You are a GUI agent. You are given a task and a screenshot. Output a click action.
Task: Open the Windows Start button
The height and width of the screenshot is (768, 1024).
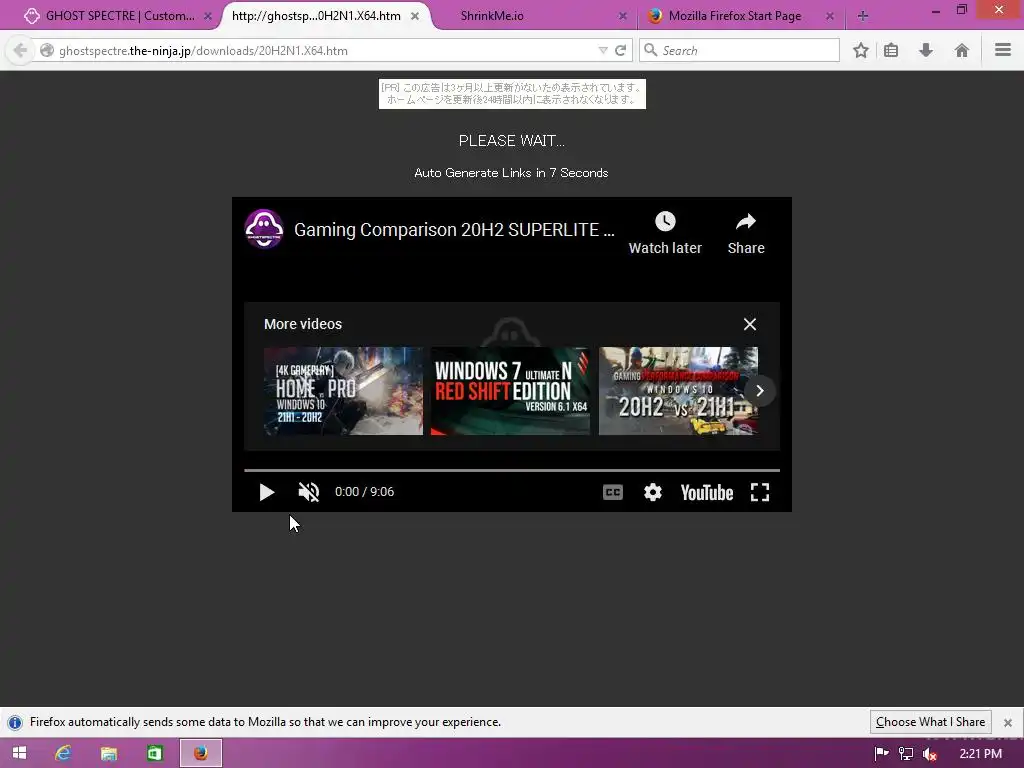pyautogui.click(x=19, y=753)
